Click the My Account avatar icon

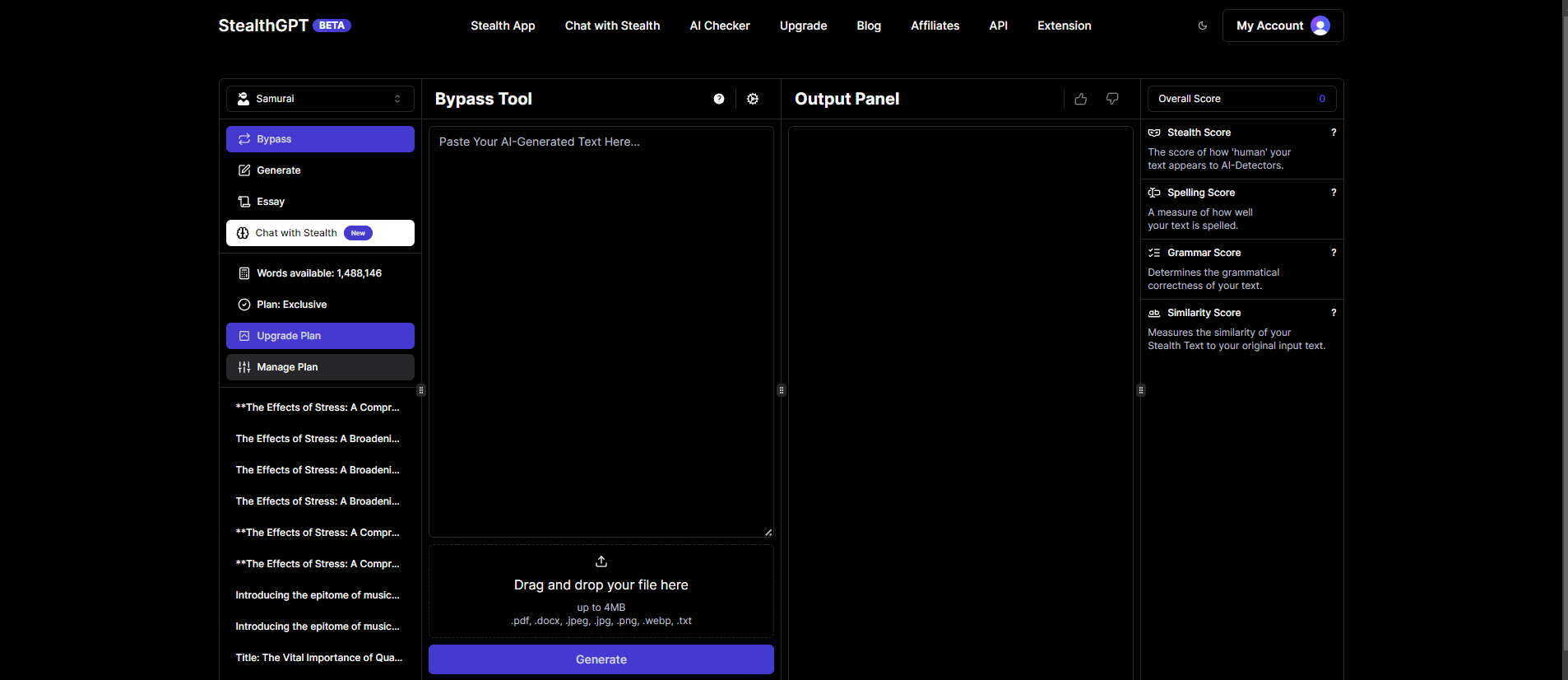(x=1320, y=26)
